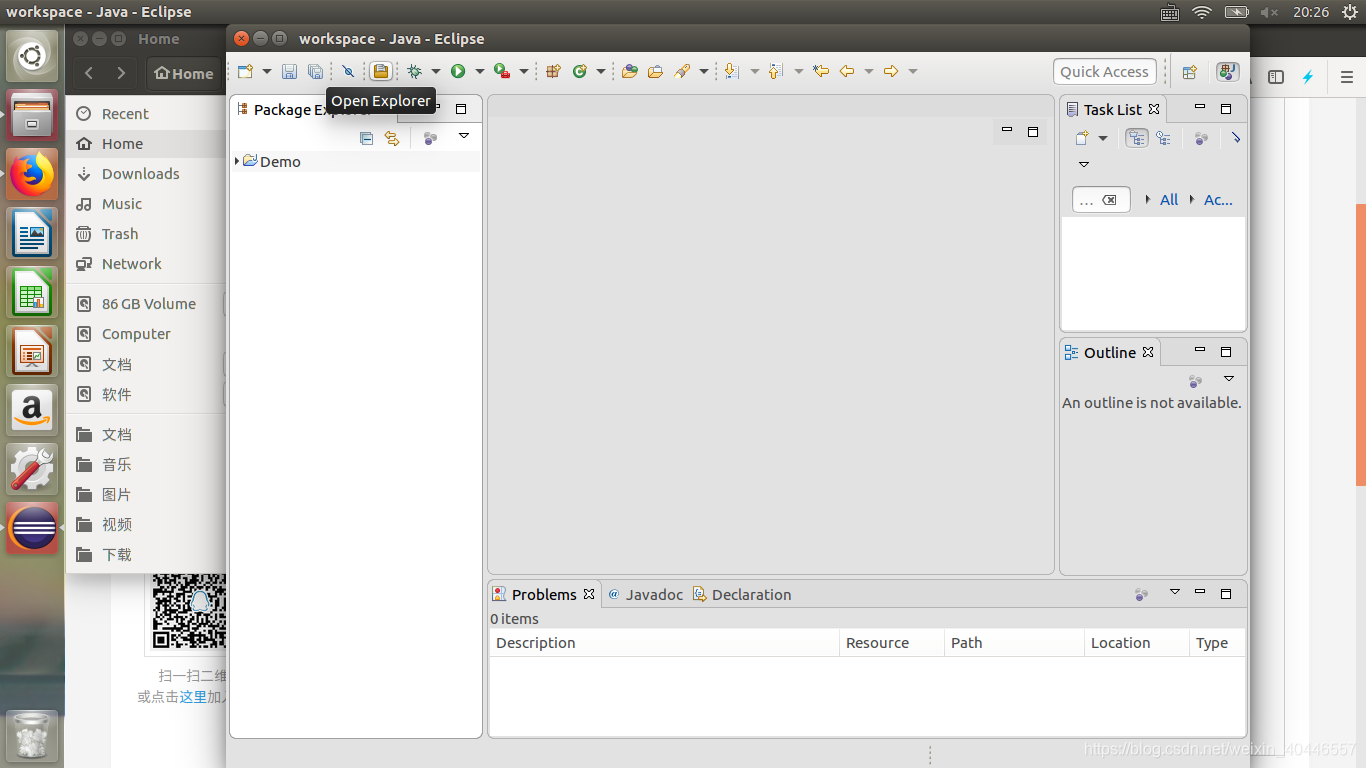This screenshot has width=1366, height=768.
Task: Open the Package Explorer view menu dropdown
Action: click(x=463, y=135)
